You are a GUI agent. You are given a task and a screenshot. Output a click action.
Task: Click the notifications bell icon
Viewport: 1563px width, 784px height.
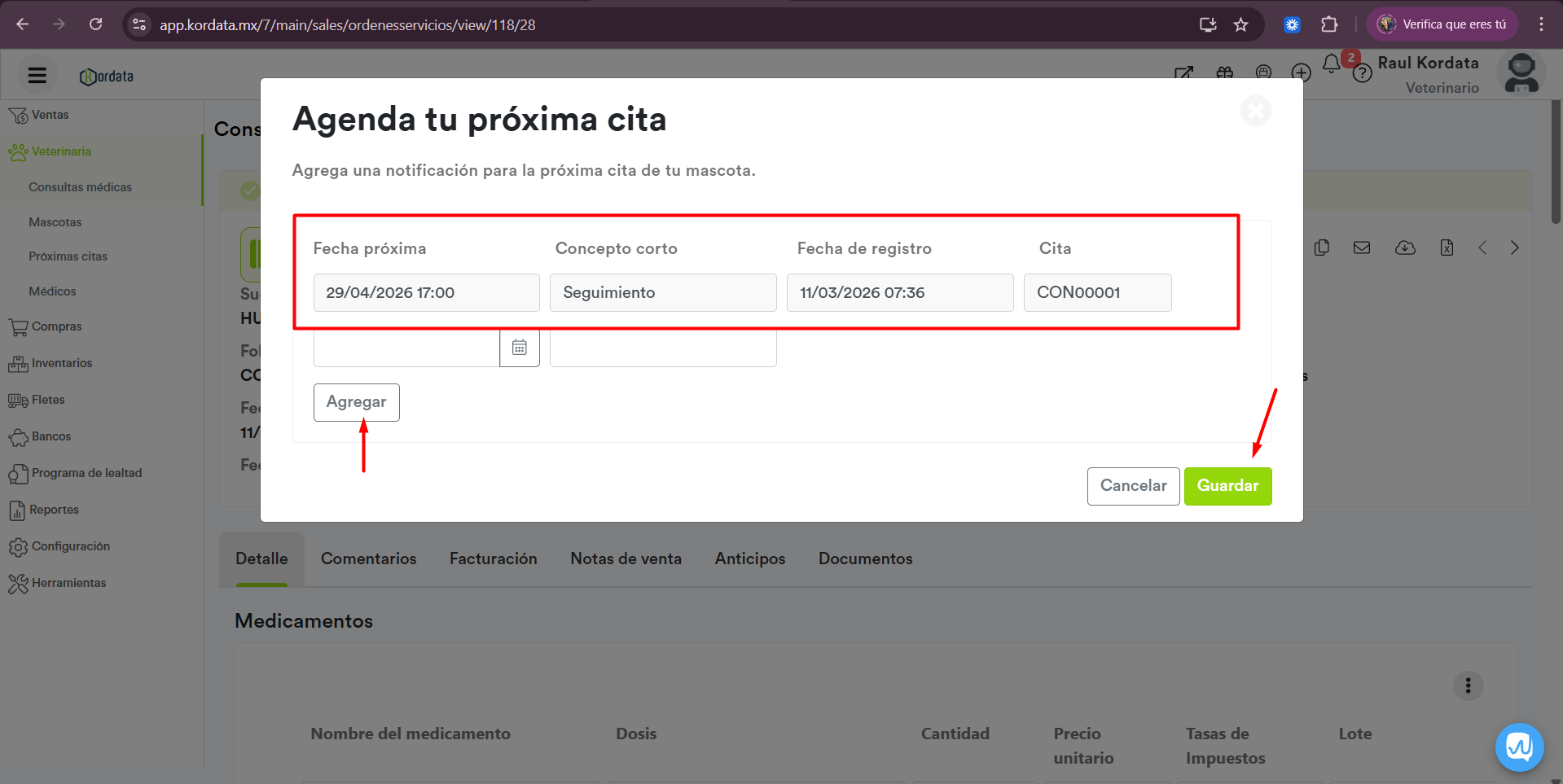point(1331,64)
